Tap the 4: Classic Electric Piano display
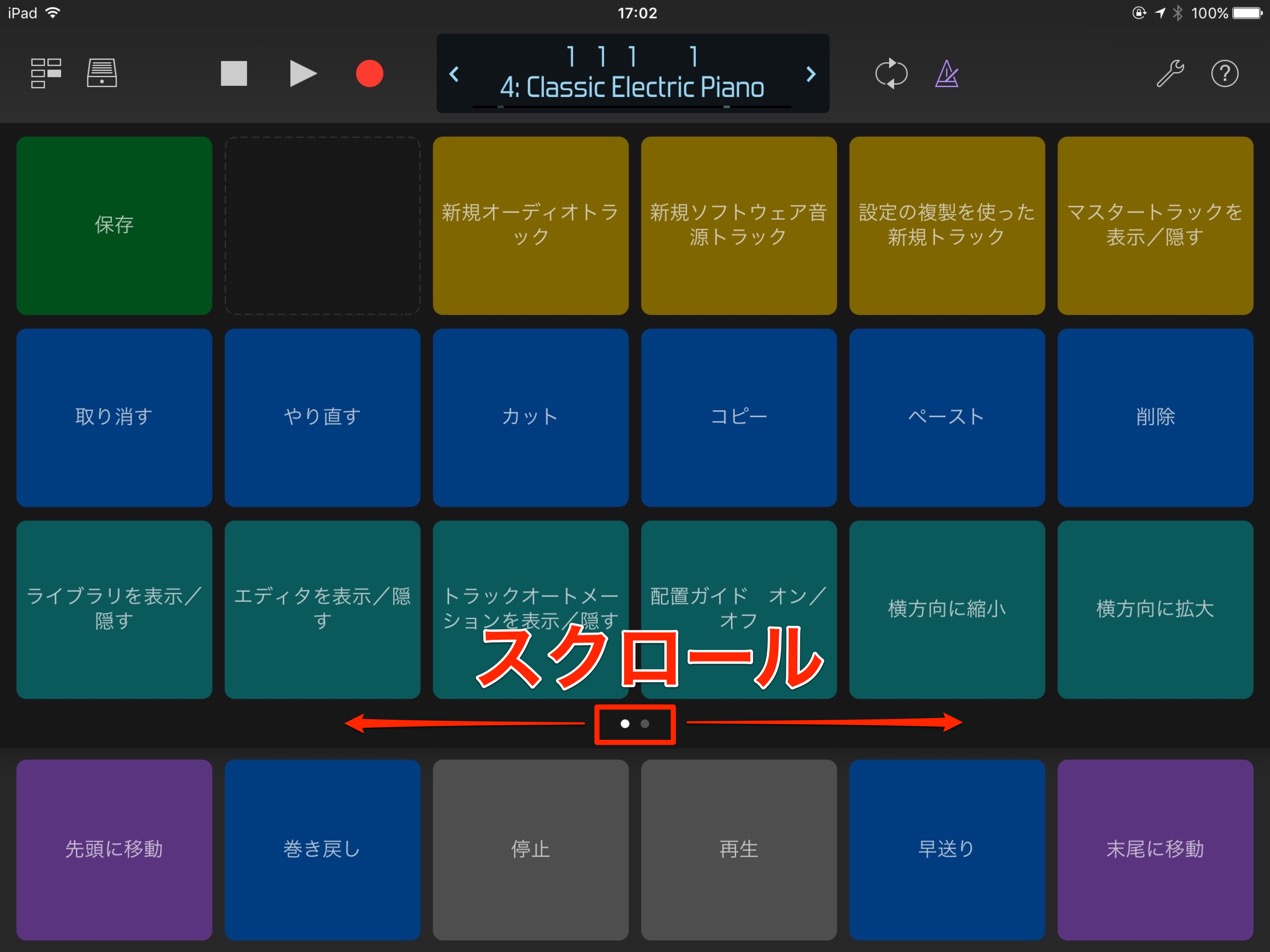The height and width of the screenshot is (952, 1270). (x=632, y=87)
